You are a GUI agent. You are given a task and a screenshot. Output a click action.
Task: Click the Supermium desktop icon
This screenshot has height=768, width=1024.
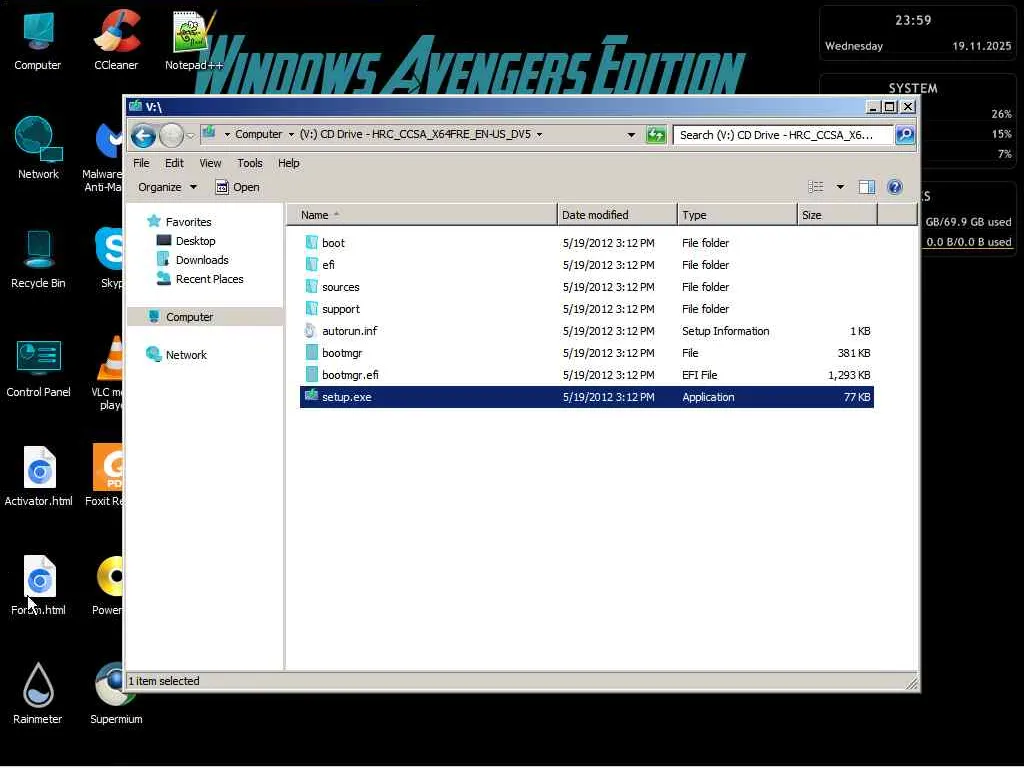116,694
